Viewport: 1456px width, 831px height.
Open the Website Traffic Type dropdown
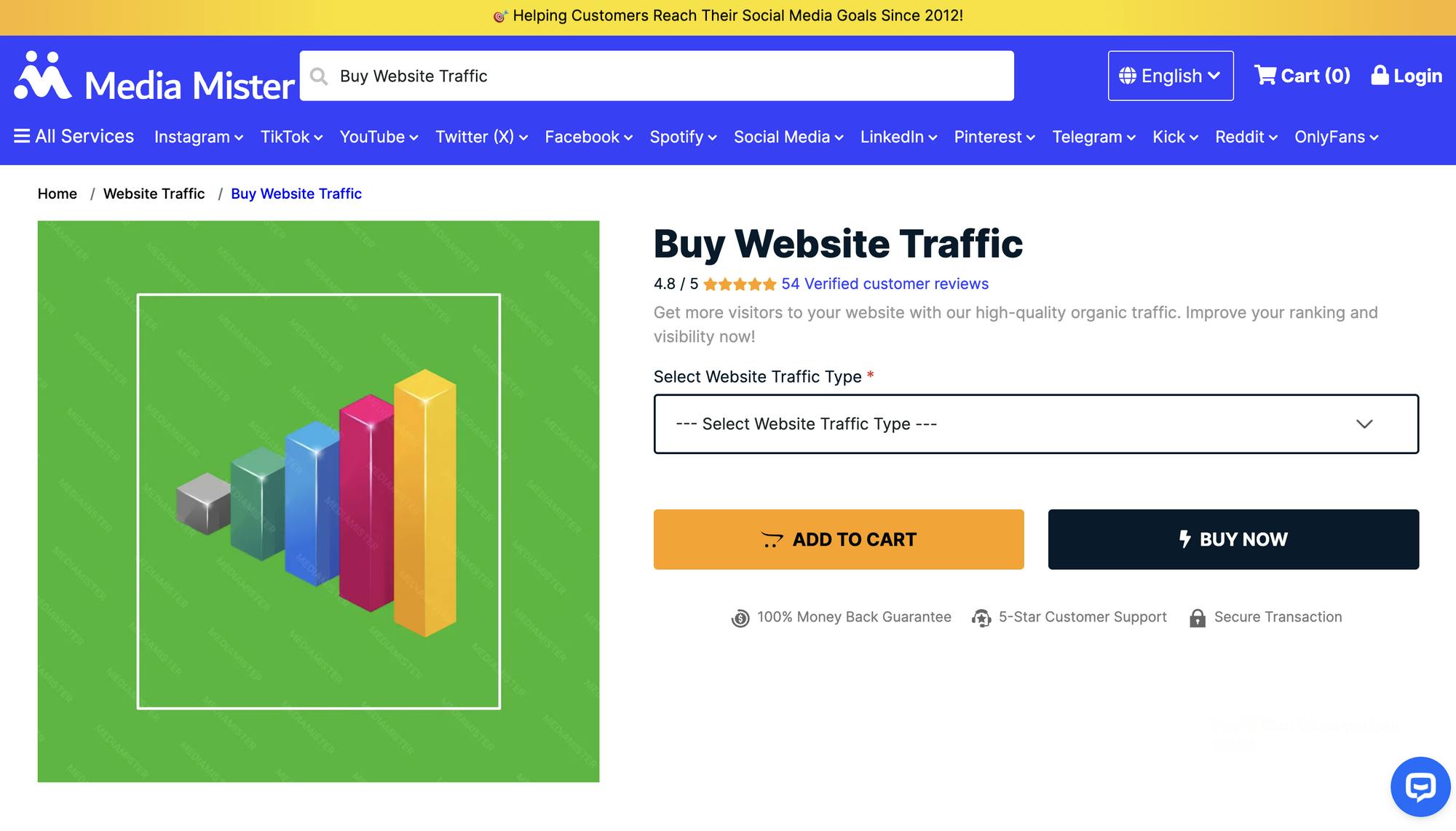1037,424
